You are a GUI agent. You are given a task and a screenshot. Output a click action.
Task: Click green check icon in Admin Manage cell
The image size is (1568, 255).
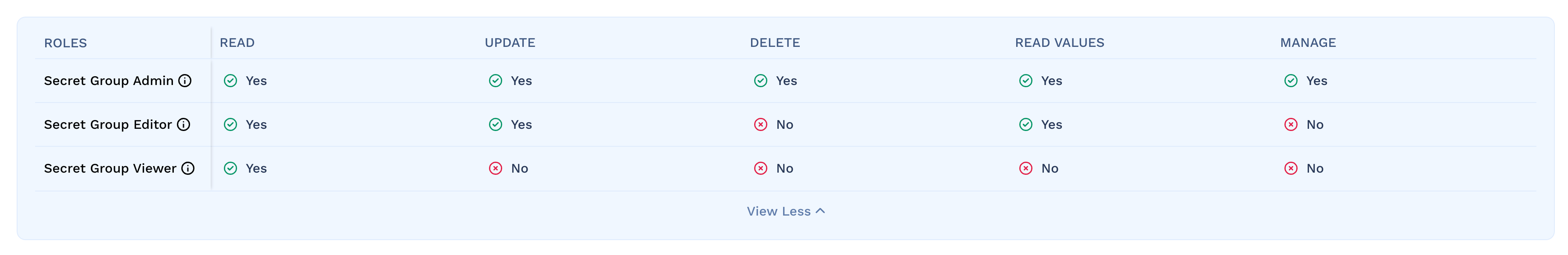click(x=1291, y=81)
